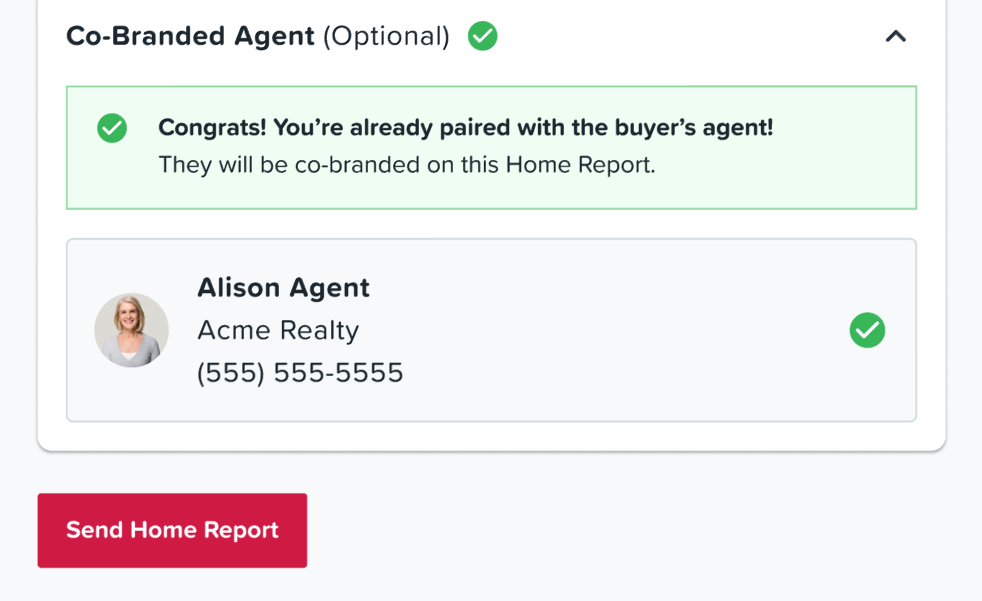This screenshot has width=982, height=601.
Task: Click green checkmark beside Co-Branded Agent heading
Action: pyautogui.click(x=482, y=36)
